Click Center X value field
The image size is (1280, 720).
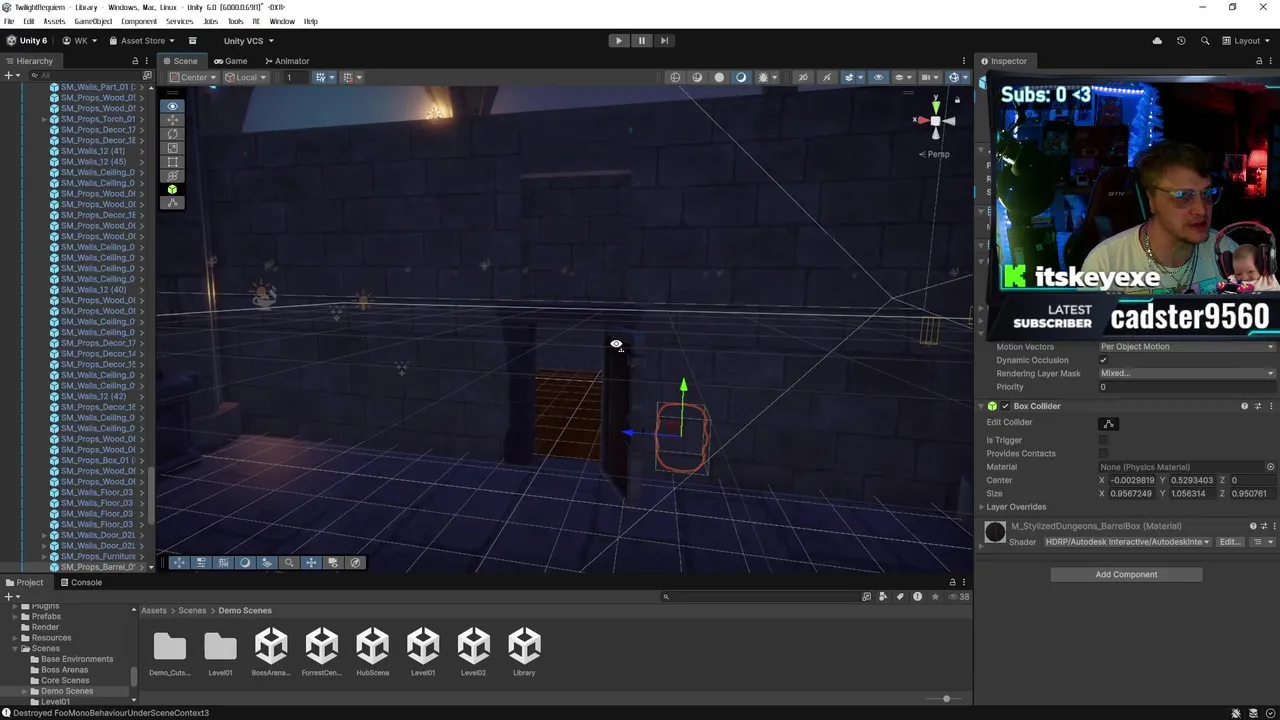click(1132, 481)
